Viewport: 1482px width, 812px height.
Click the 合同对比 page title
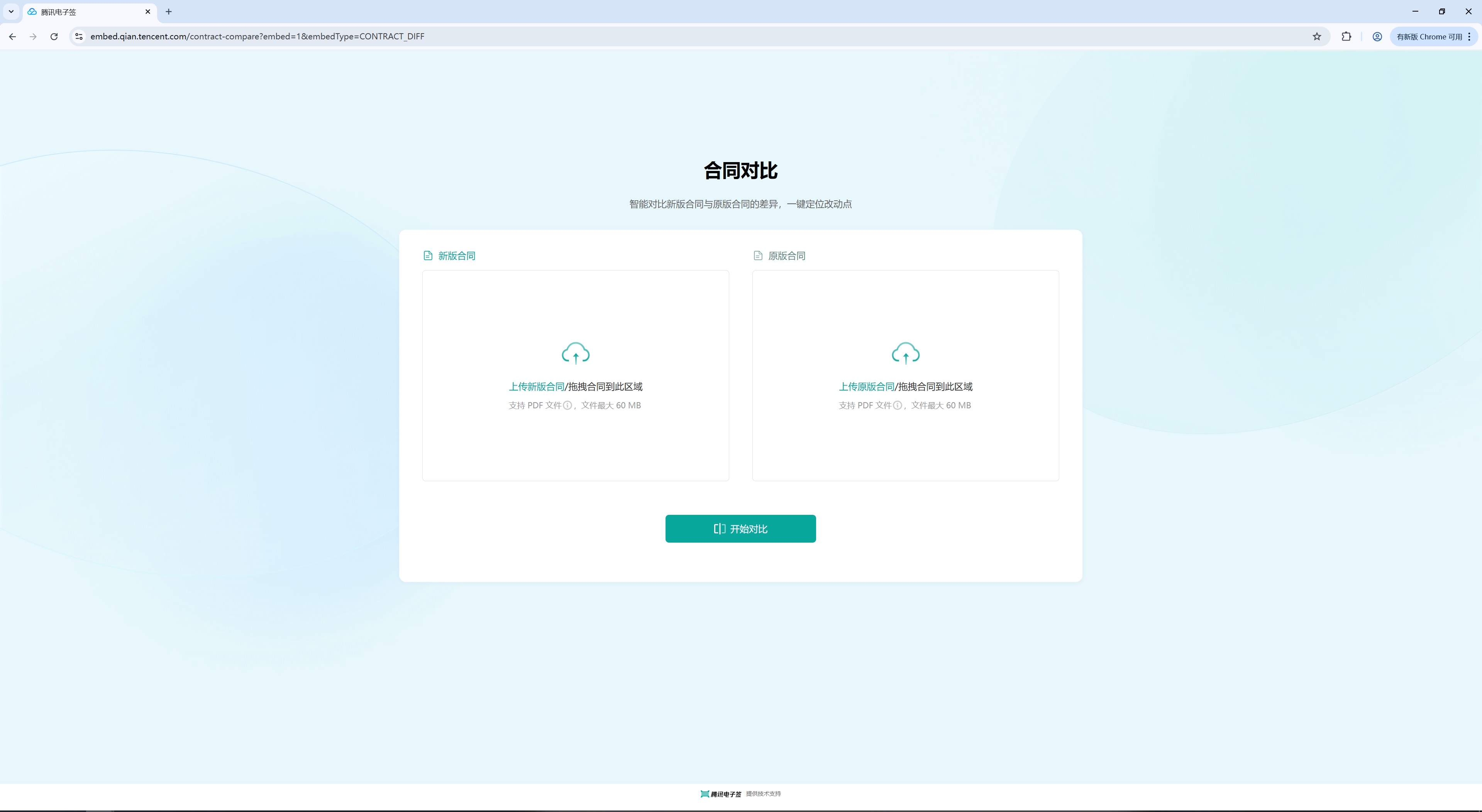coord(740,170)
